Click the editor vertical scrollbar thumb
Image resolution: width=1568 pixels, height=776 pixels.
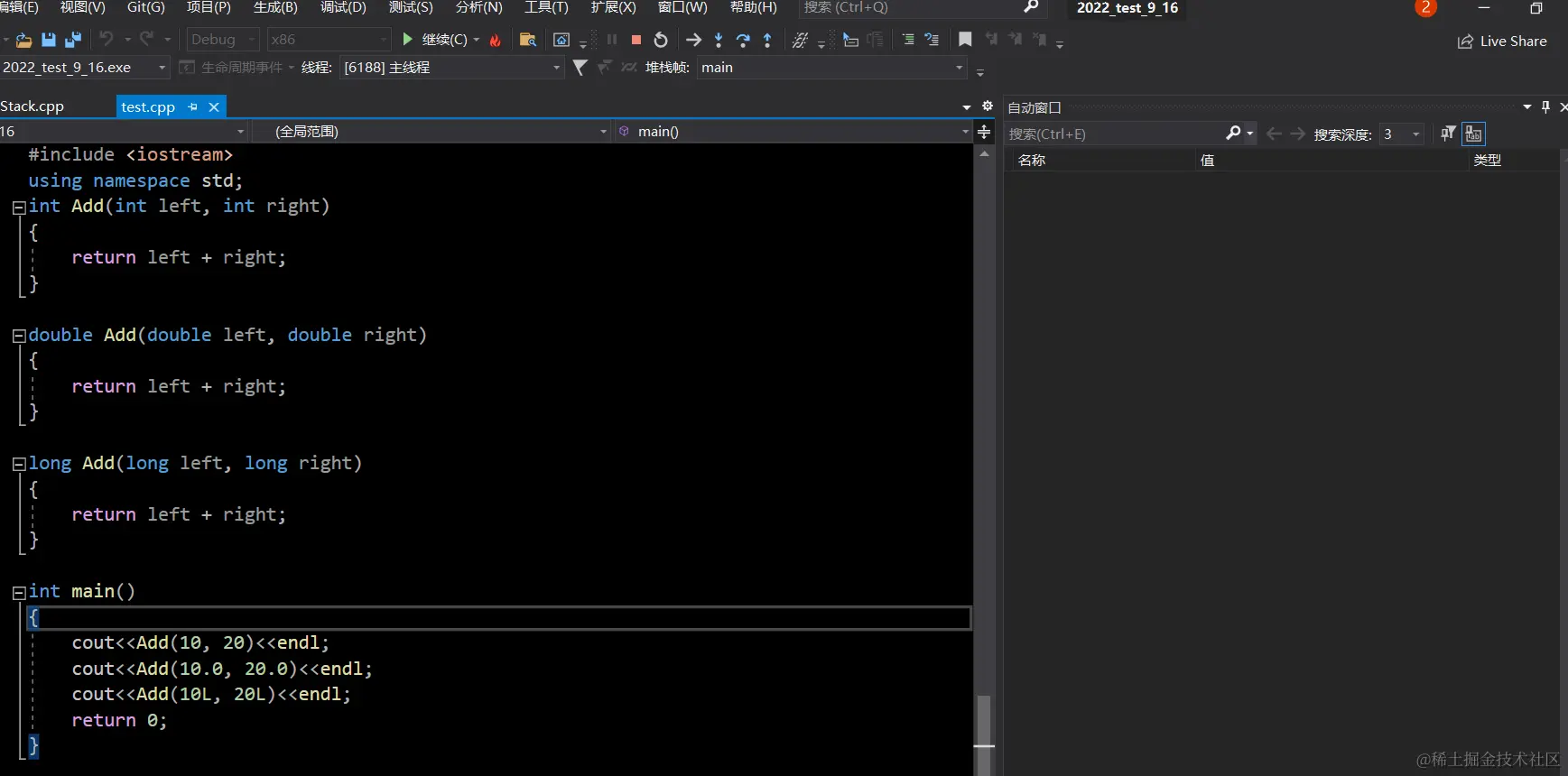[x=984, y=734]
